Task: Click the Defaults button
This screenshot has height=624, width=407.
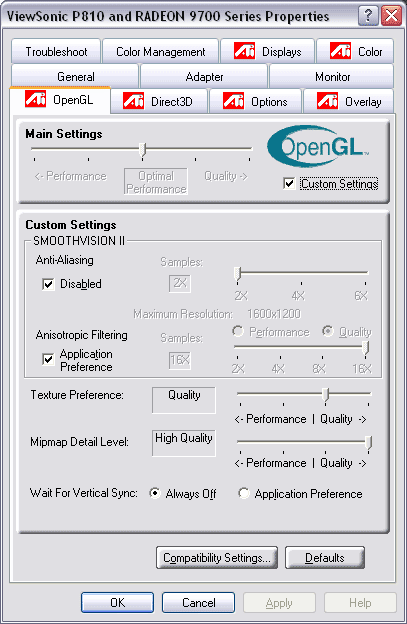Action: tap(325, 558)
